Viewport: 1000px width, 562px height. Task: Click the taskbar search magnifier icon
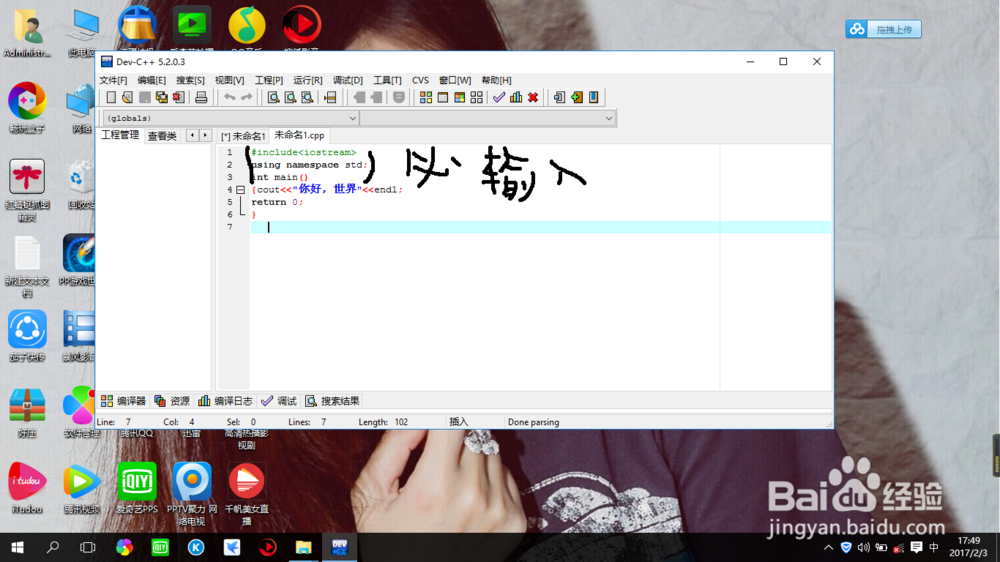(53, 547)
